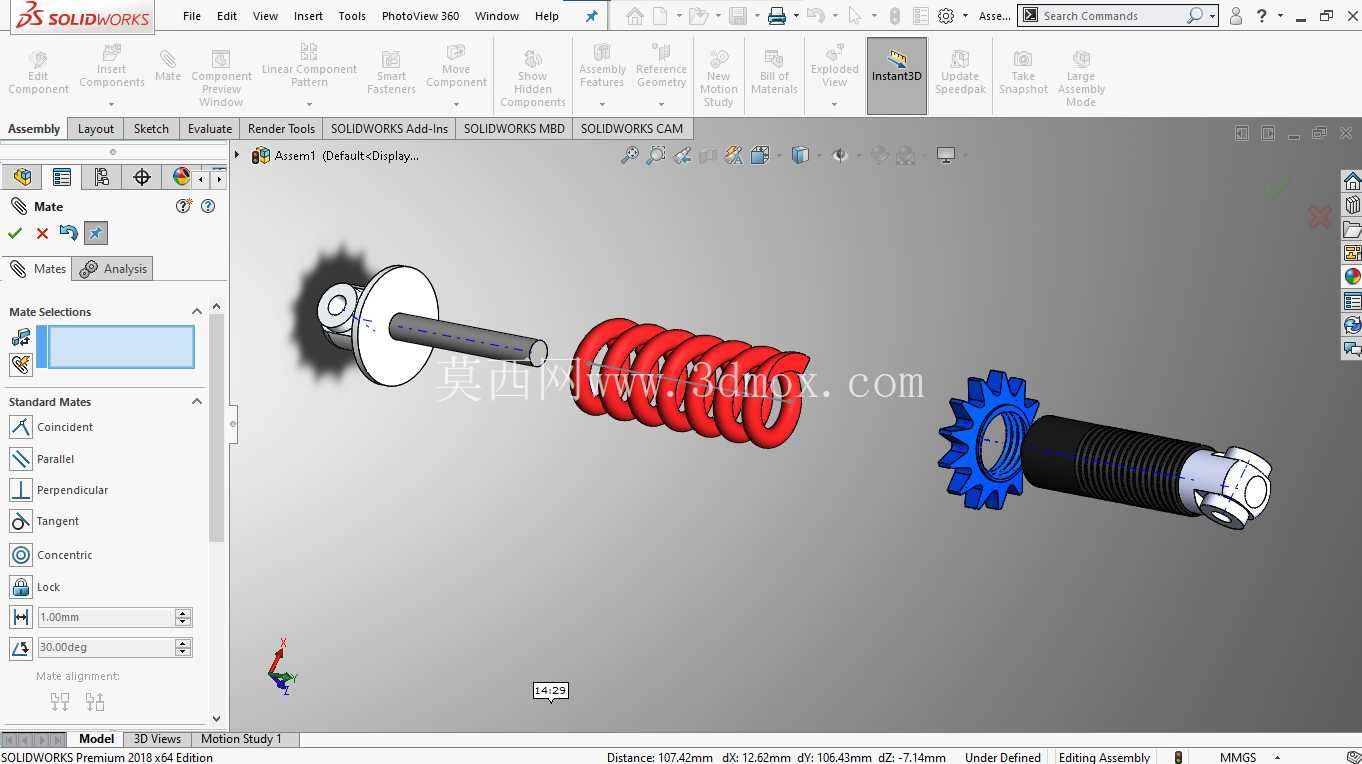The width and height of the screenshot is (1362, 764).
Task: Confirm the mate with green checkmark
Action: [x=15, y=233]
